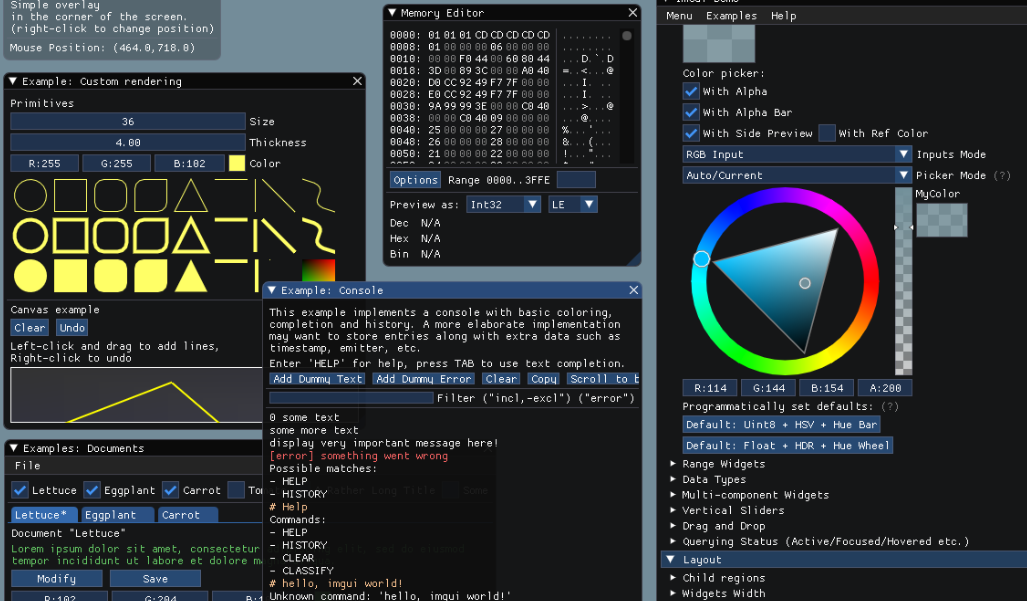Switch to the Eggplant document tab

pyautogui.click(x=118, y=515)
